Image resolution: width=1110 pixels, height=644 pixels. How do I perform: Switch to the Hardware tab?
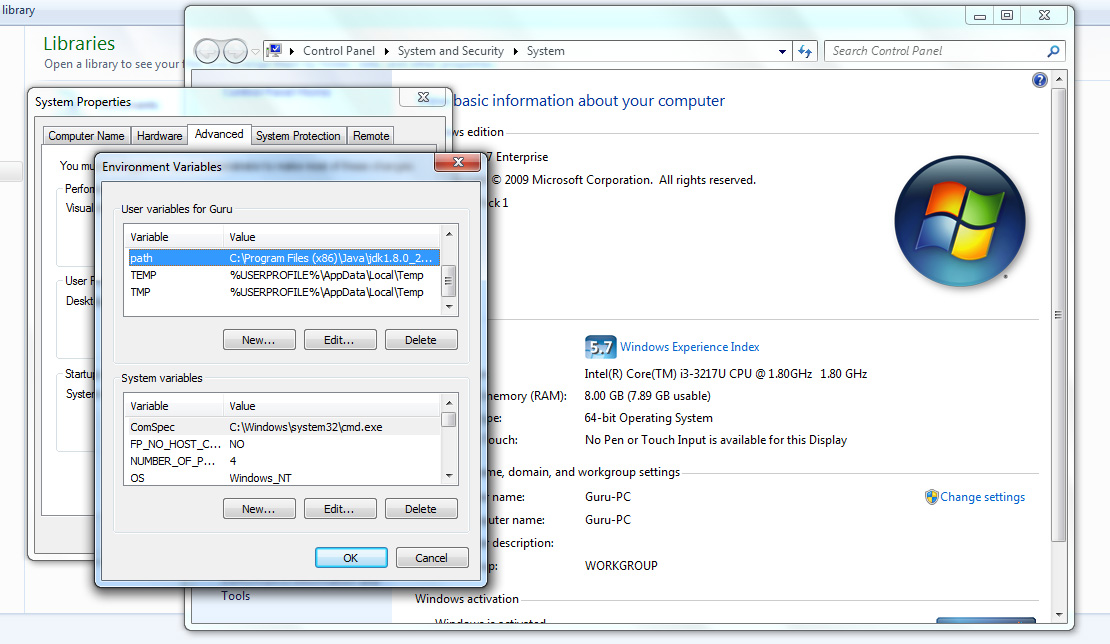coord(159,135)
